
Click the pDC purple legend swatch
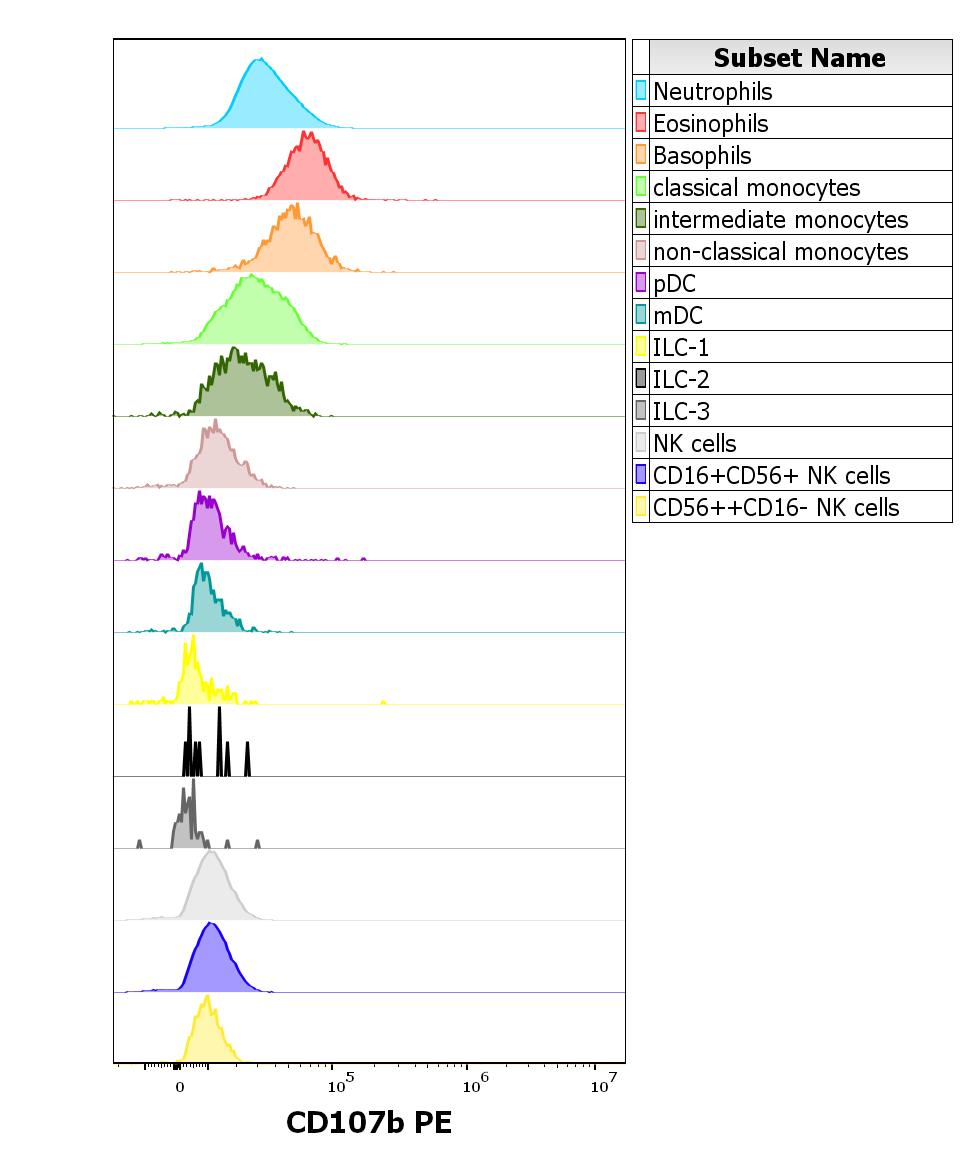pos(641,283)
